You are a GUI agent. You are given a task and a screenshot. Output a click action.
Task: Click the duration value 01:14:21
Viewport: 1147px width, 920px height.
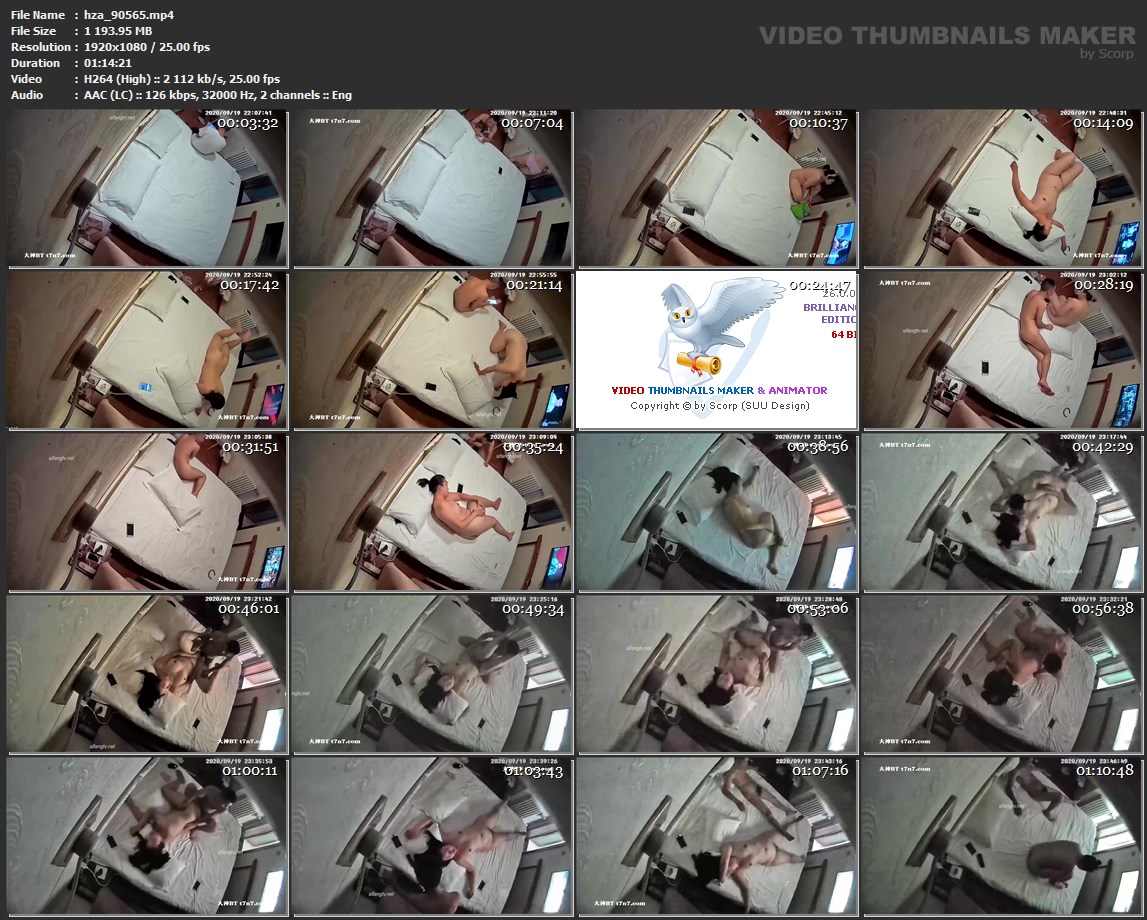tap(108, 63)
